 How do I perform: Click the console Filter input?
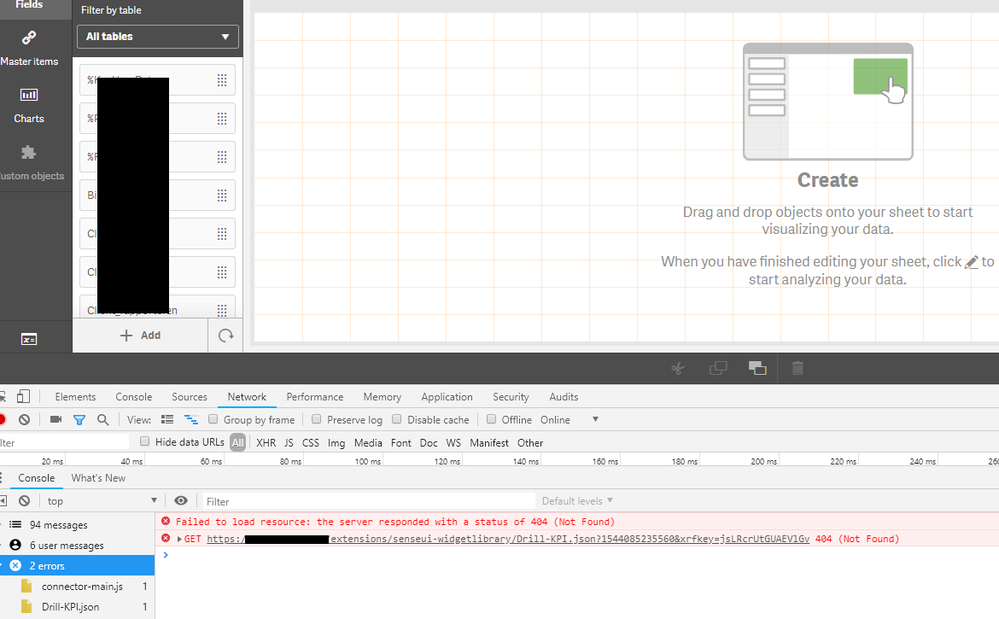(368, 501)
